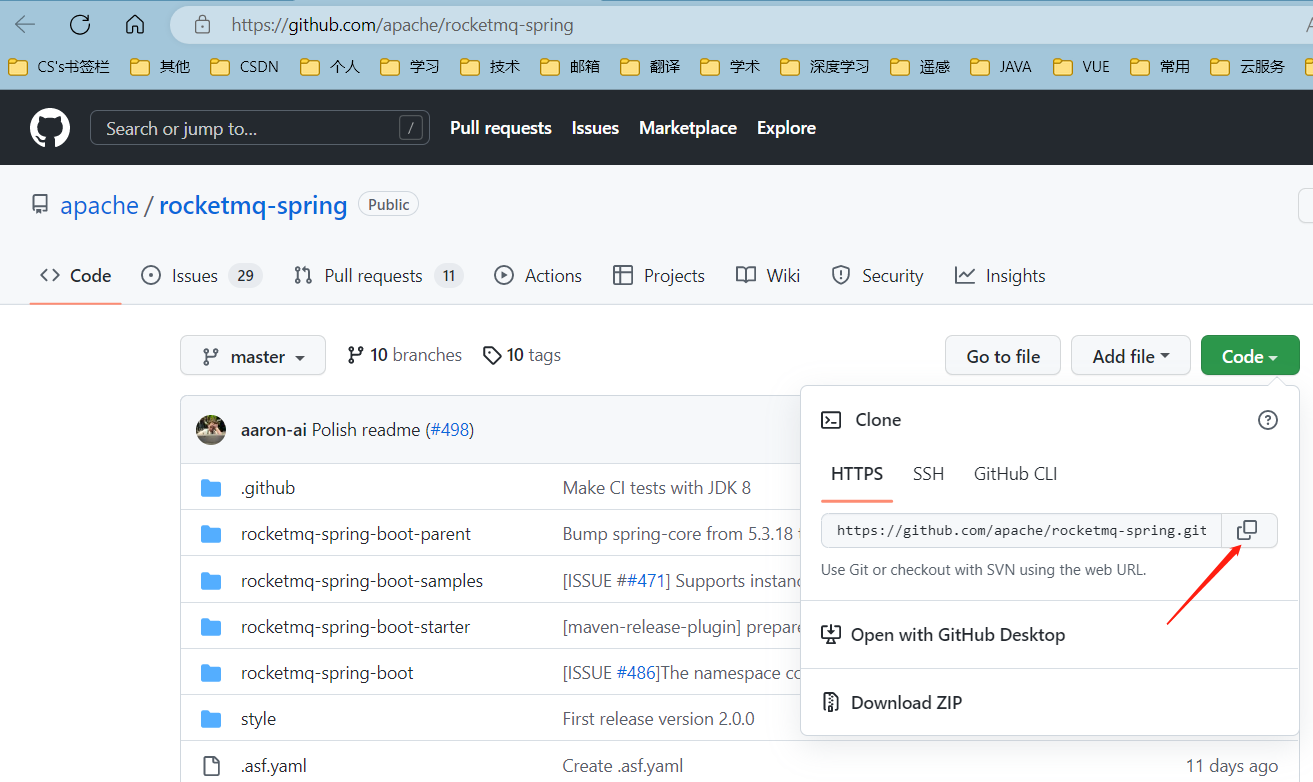Expand the master branch selector
Image resolution: width=1313 pixels, height=782 pixels.
pyautogui.click(x=252, y=355)
